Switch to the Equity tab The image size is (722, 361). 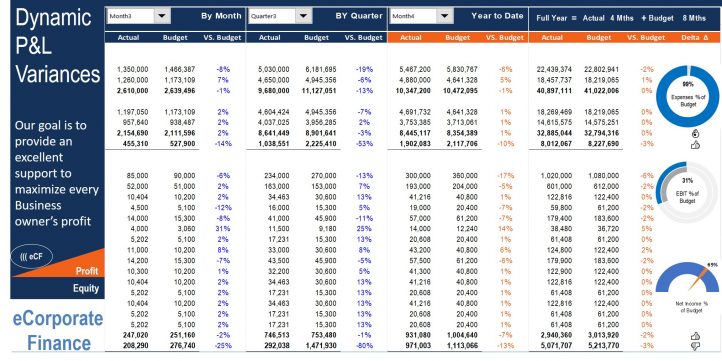(x=86, y=288)
